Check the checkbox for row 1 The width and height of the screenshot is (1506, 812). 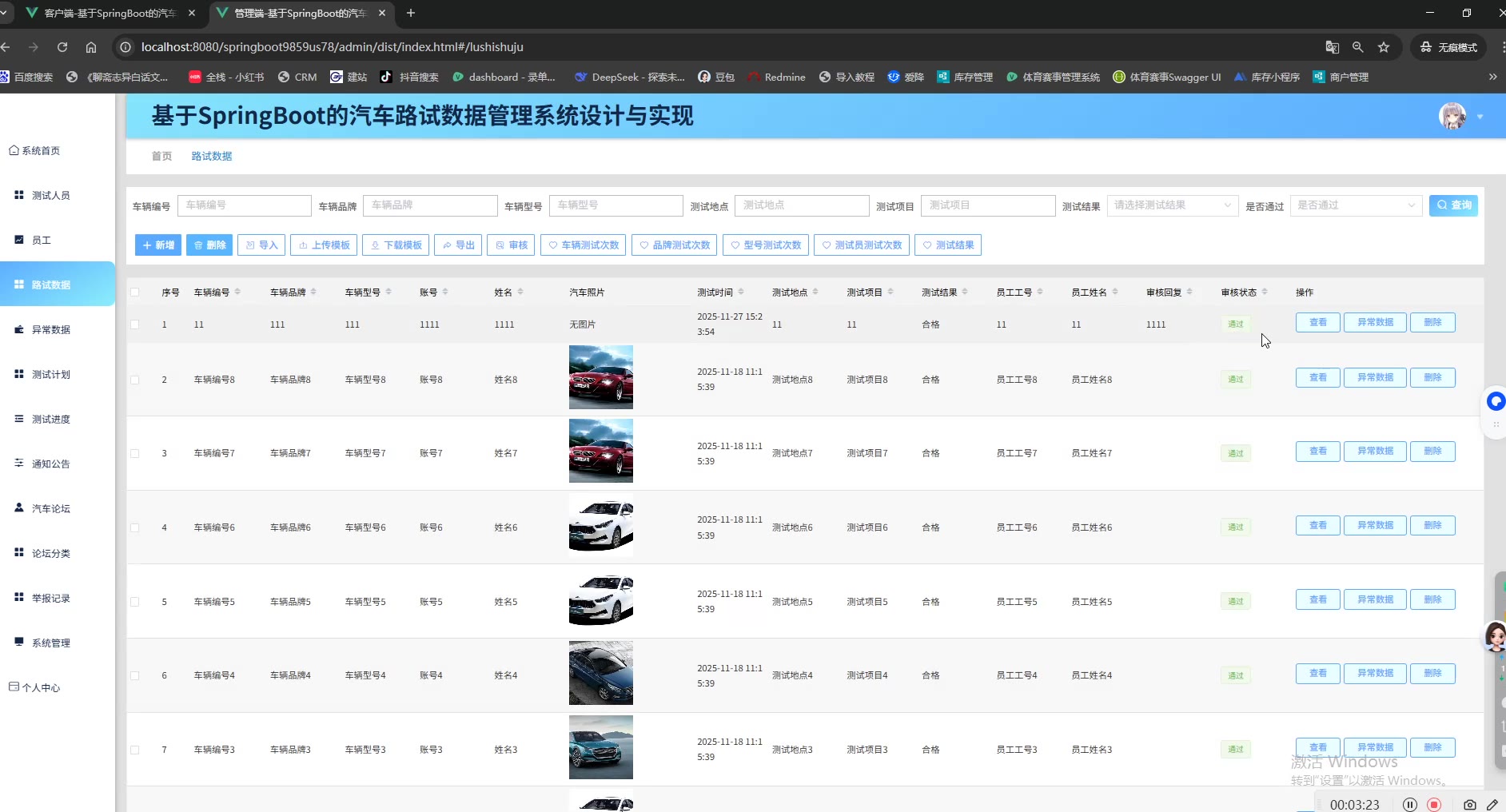coord(135,324)
